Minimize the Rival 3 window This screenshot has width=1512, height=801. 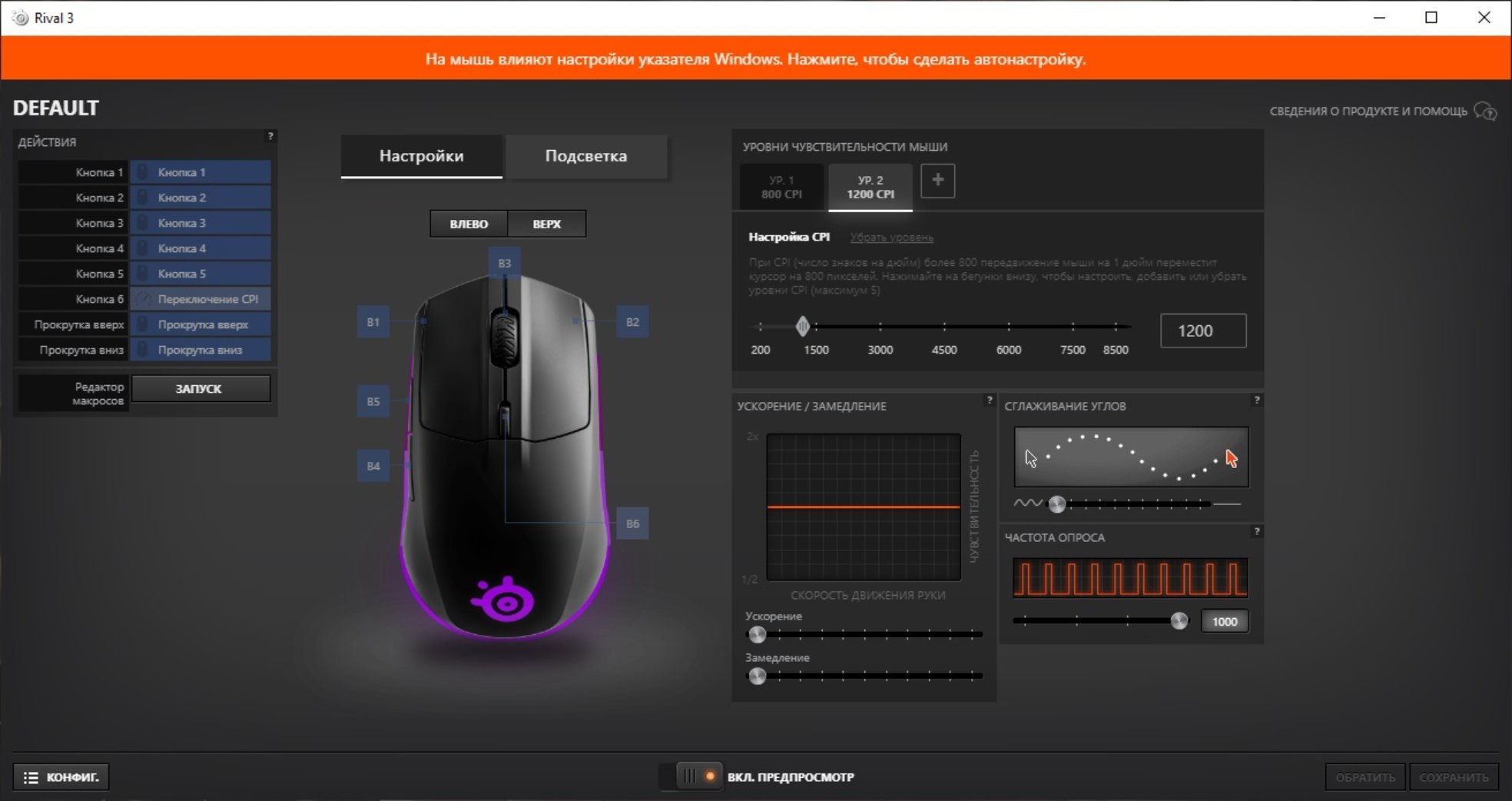[x=1380, y=18]
